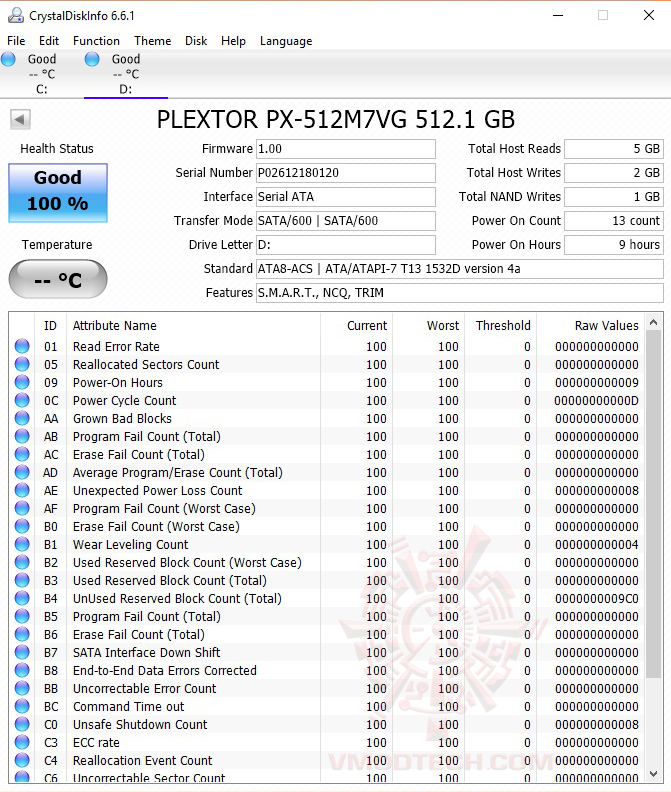Click the Firmware field showing 1.00

pyautogui.click(x=346, y=149)
